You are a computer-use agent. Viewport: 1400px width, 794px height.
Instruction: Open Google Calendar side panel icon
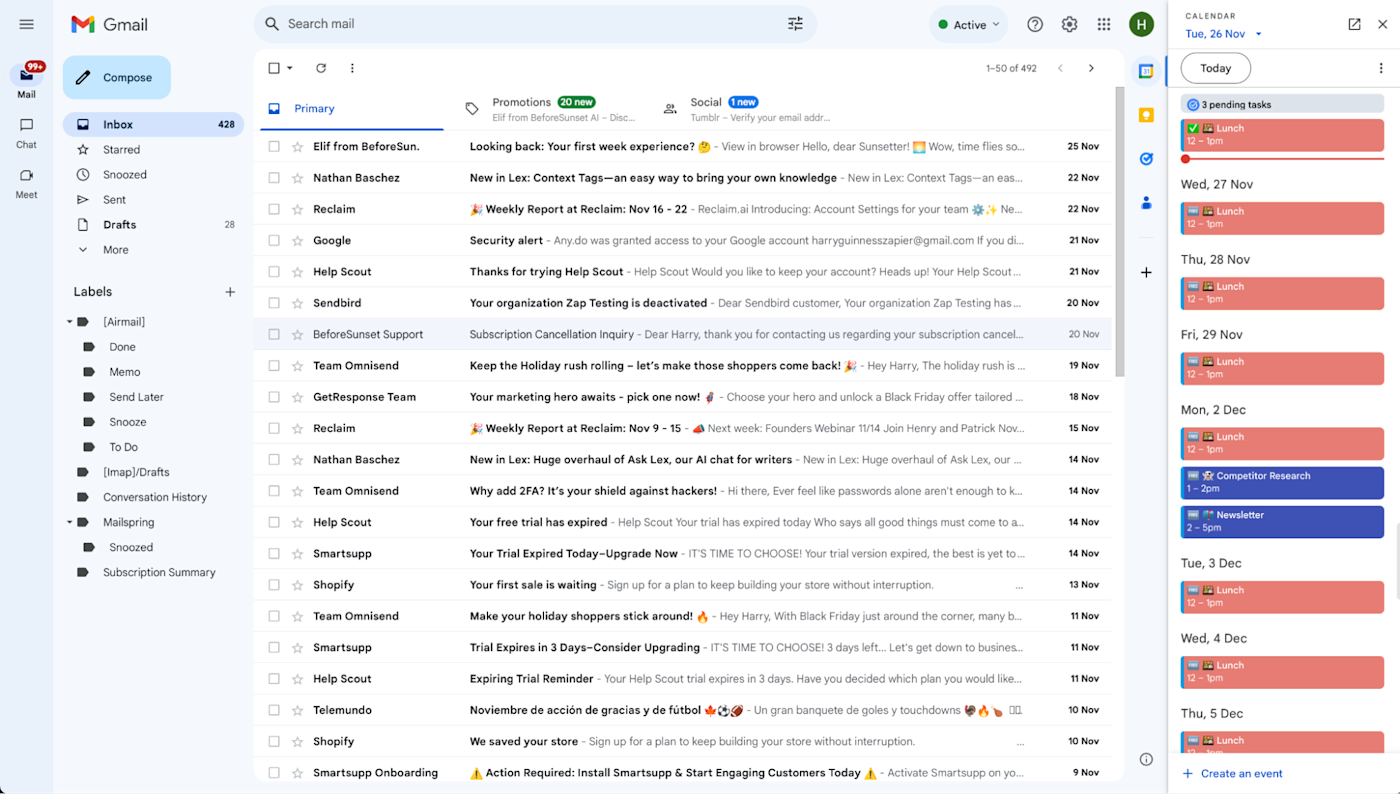[x=1146, y=71]
